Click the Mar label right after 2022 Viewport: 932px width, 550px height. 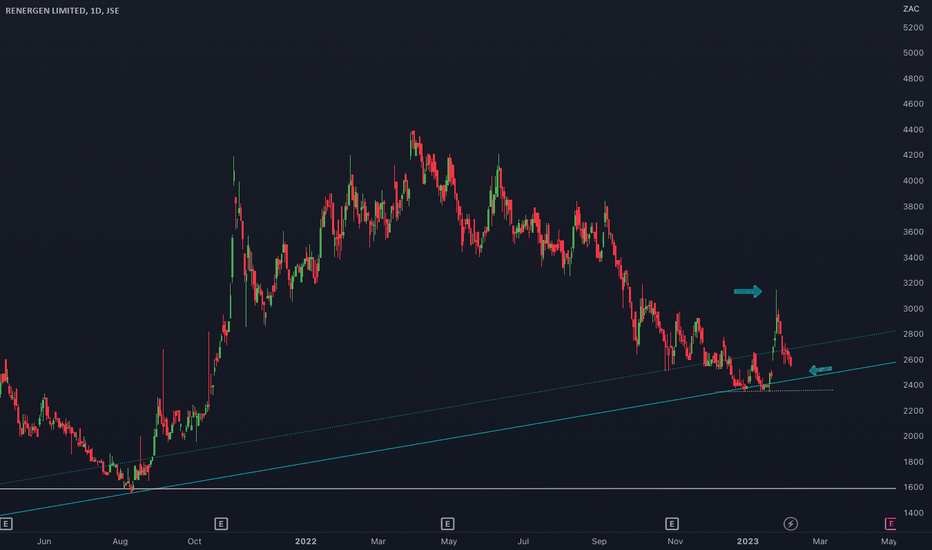[378, 541]
